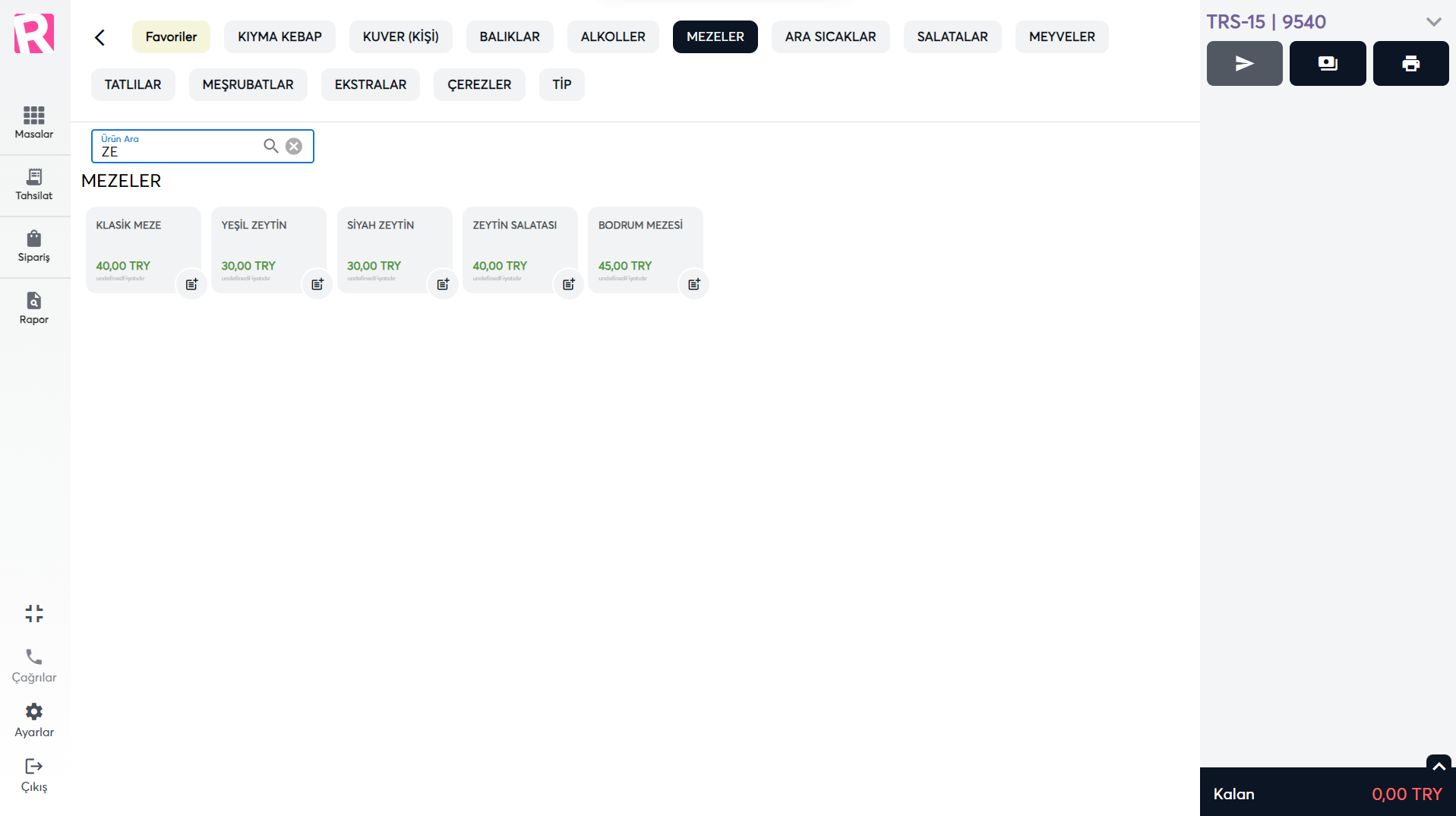The width and height of the screenshot is (1456, 816).
Task: Click the Ürün Ara search input
Action: click(178, 150)
